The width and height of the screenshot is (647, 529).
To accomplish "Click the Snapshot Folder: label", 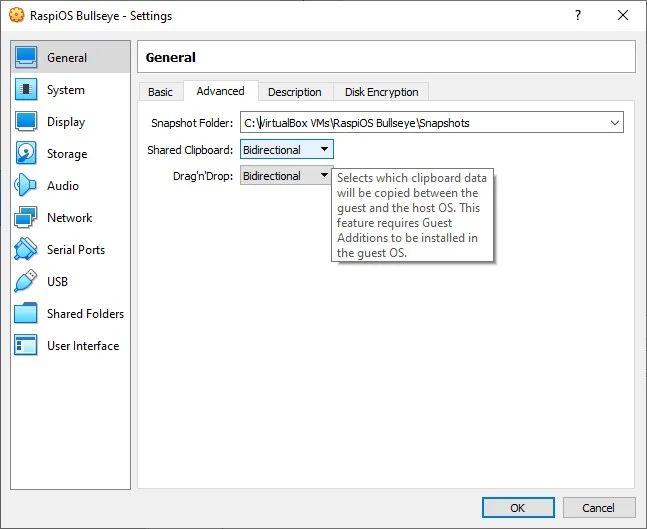I will (x=192, y=123).
